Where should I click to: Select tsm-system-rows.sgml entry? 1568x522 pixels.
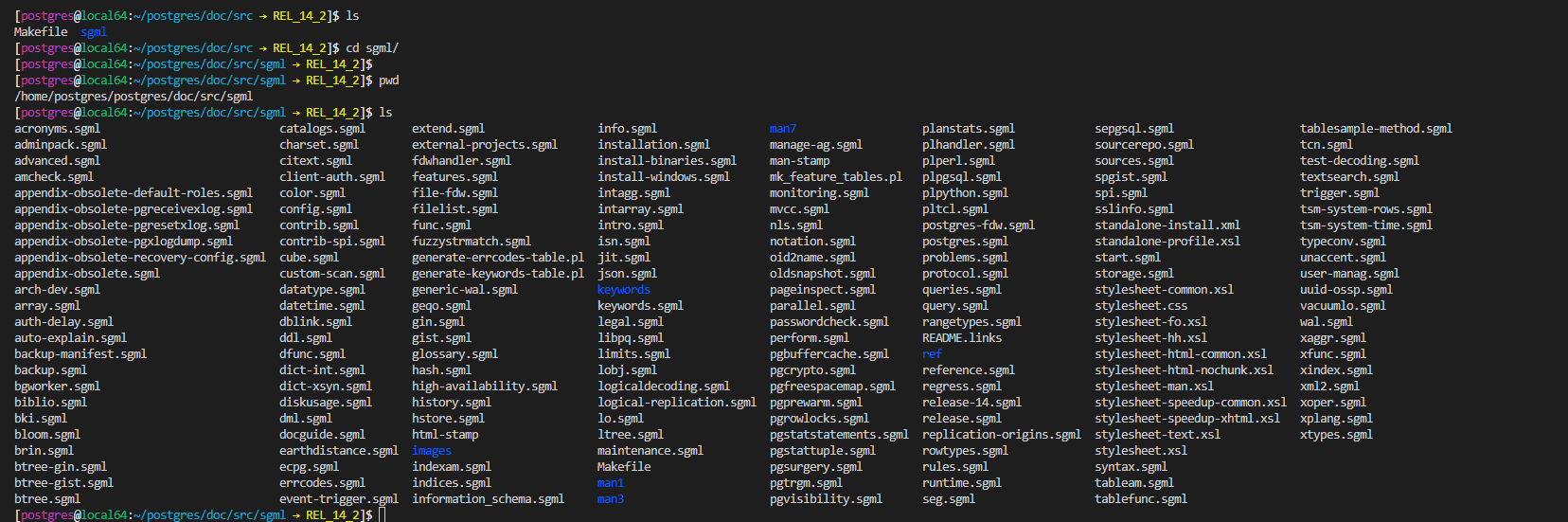click(x=1366, y=209)
